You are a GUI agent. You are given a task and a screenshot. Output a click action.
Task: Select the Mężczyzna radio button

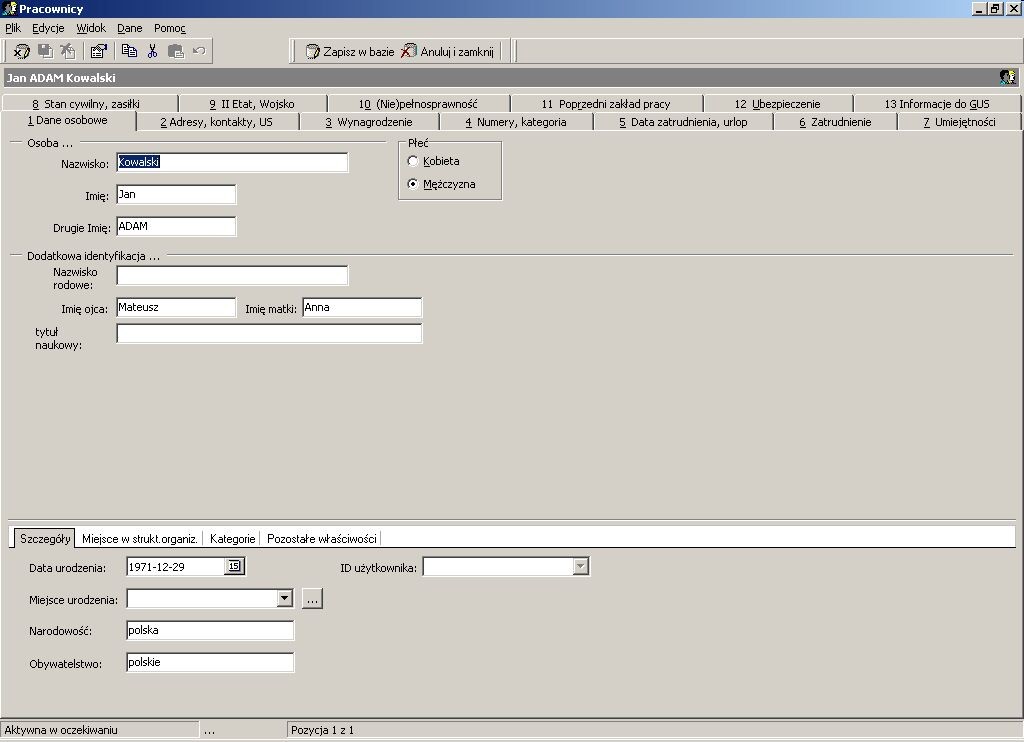click(413, 184)
